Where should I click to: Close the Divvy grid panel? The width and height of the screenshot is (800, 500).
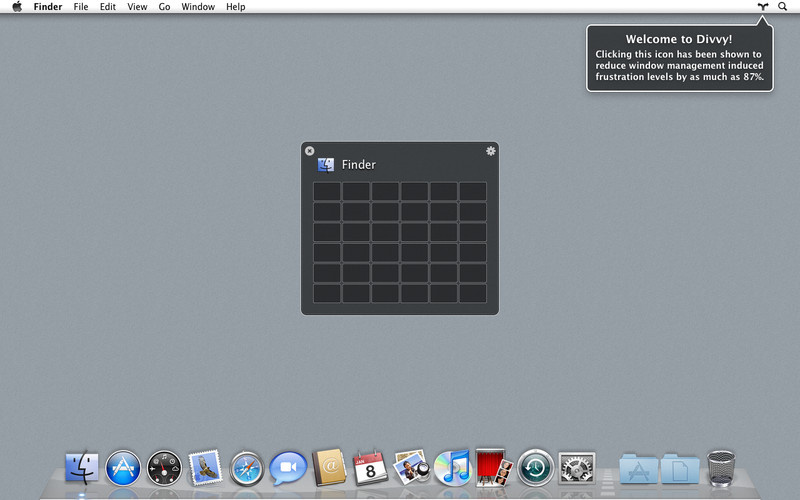tap(309, 151)
